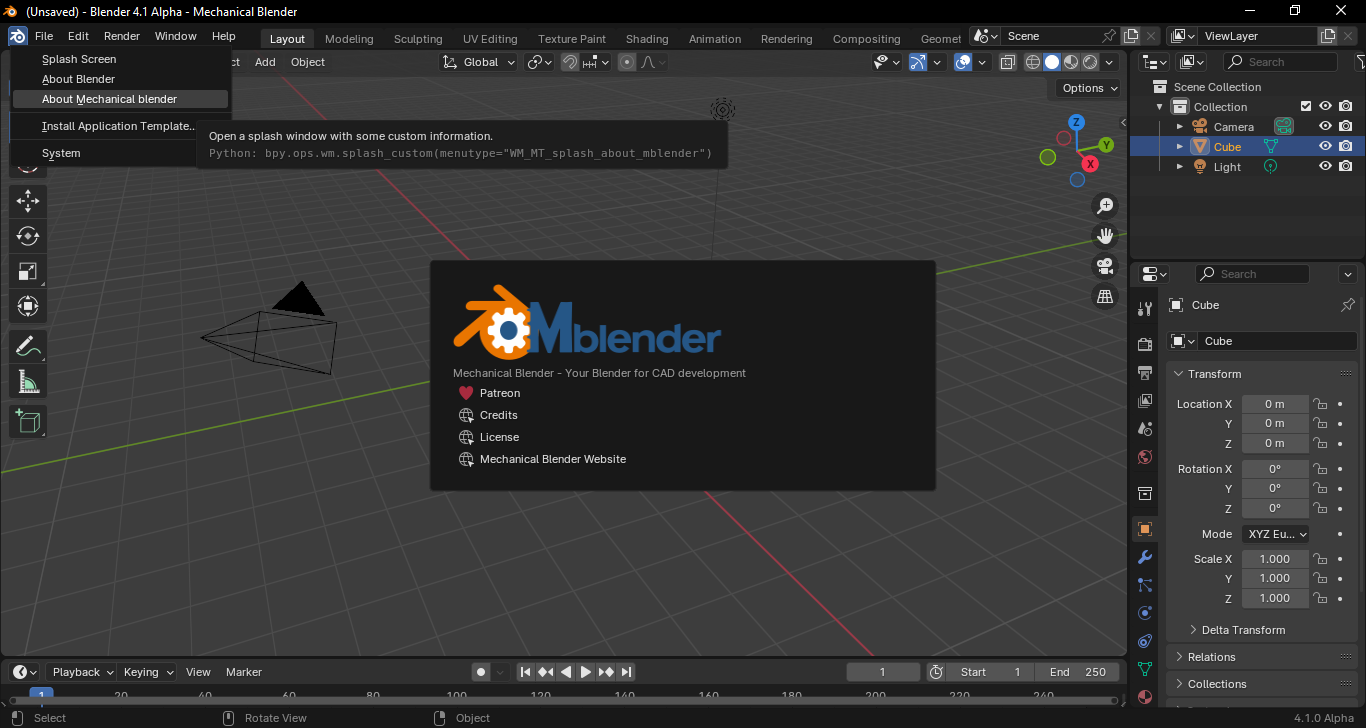The image size is (1366, 728).
Task: Switch to the Shading workspace tab
Action: 647,39
